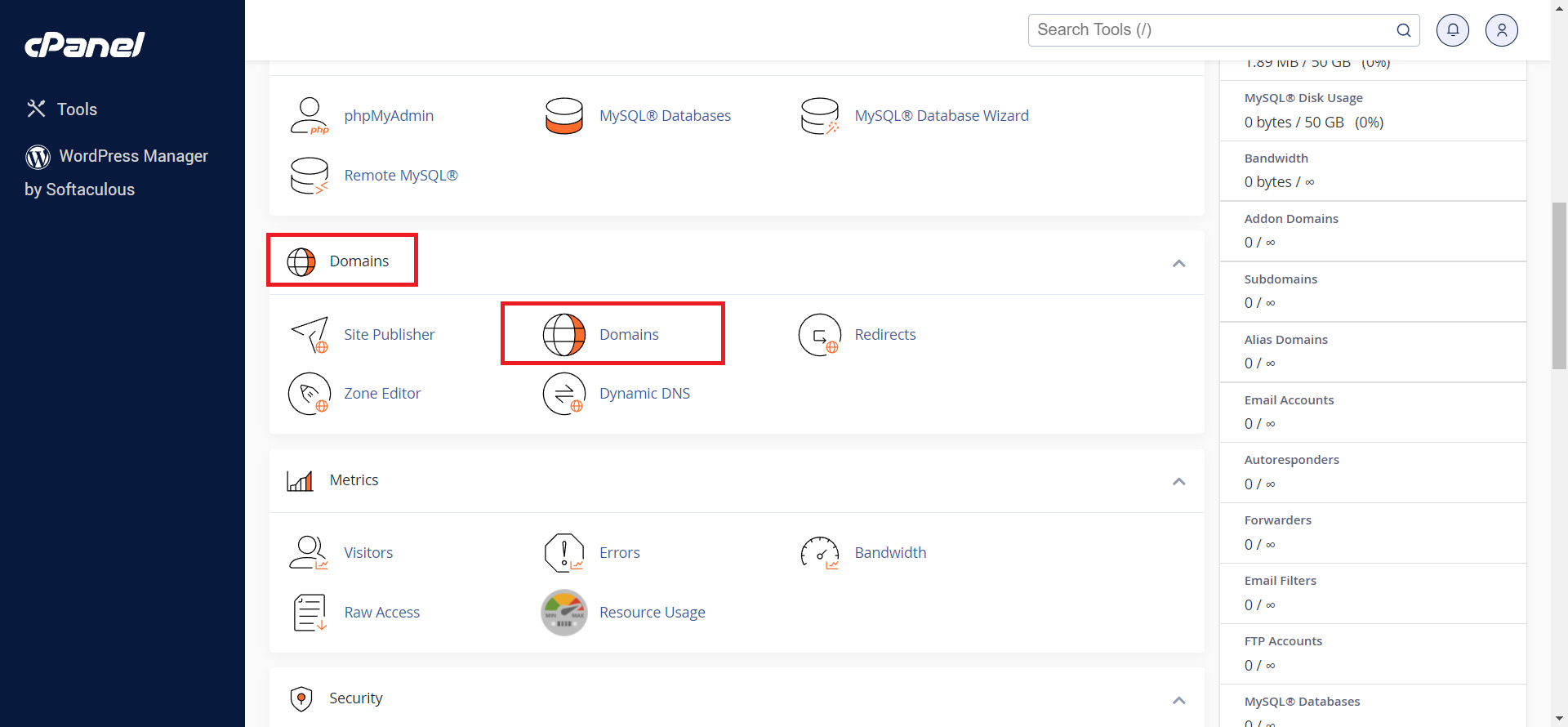Open the Errors icon
The image size is (1568, 727).
(x=564, y=553)
